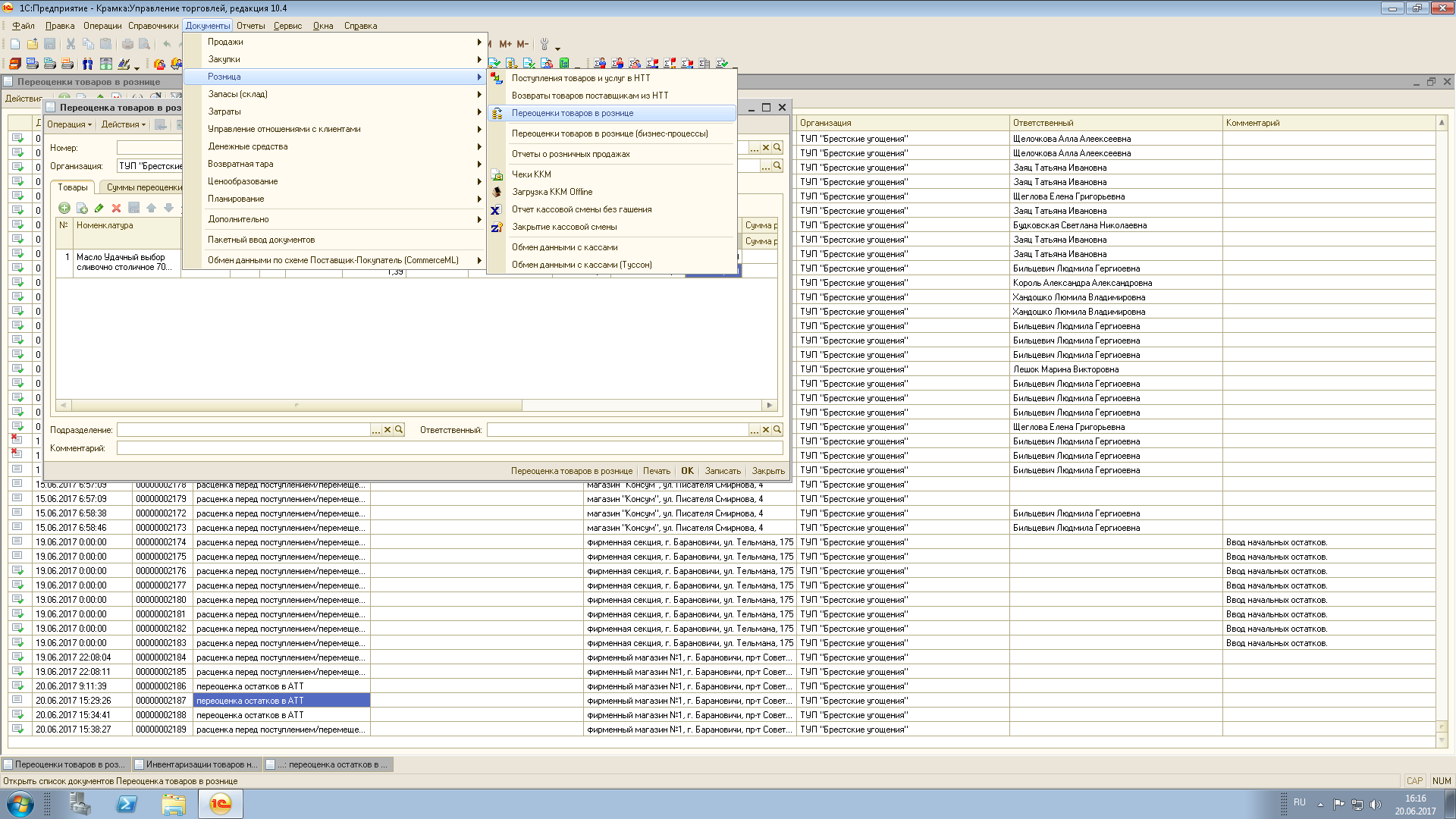Click the Записать button
The height and width of the screenshot is (819, 1456).
723,471
